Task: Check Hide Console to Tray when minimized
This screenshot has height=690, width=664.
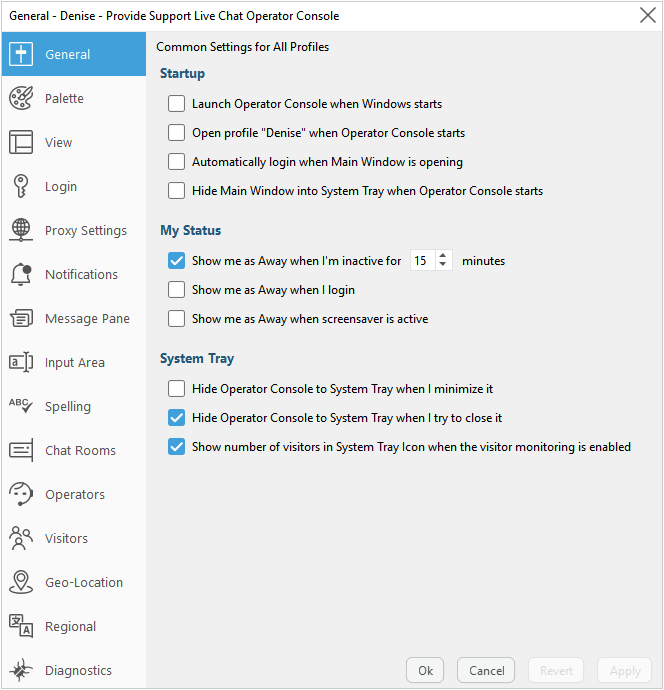Action: click(x=176, y=389)
